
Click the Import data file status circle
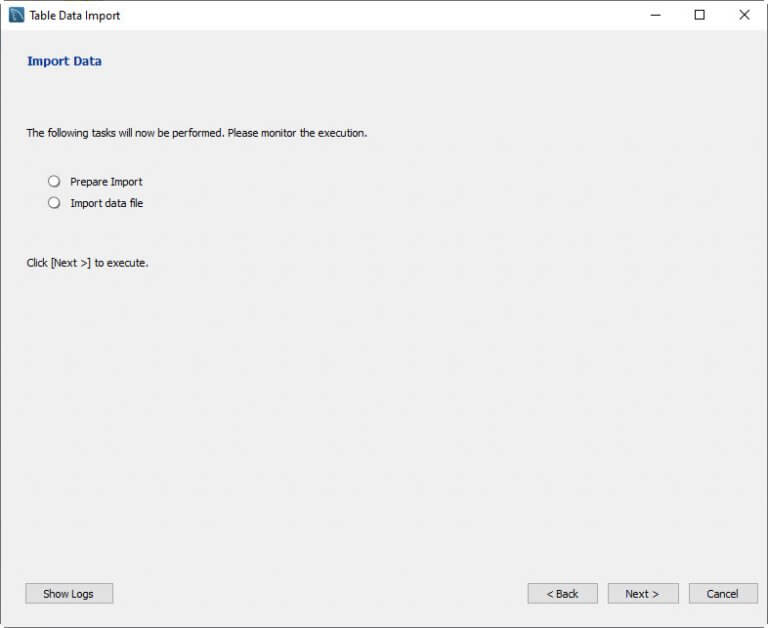pos(54,203)
